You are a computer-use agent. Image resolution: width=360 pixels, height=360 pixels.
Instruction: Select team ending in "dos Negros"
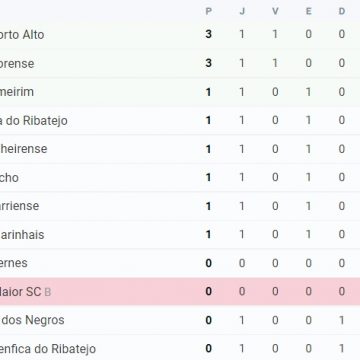point(32,320)
